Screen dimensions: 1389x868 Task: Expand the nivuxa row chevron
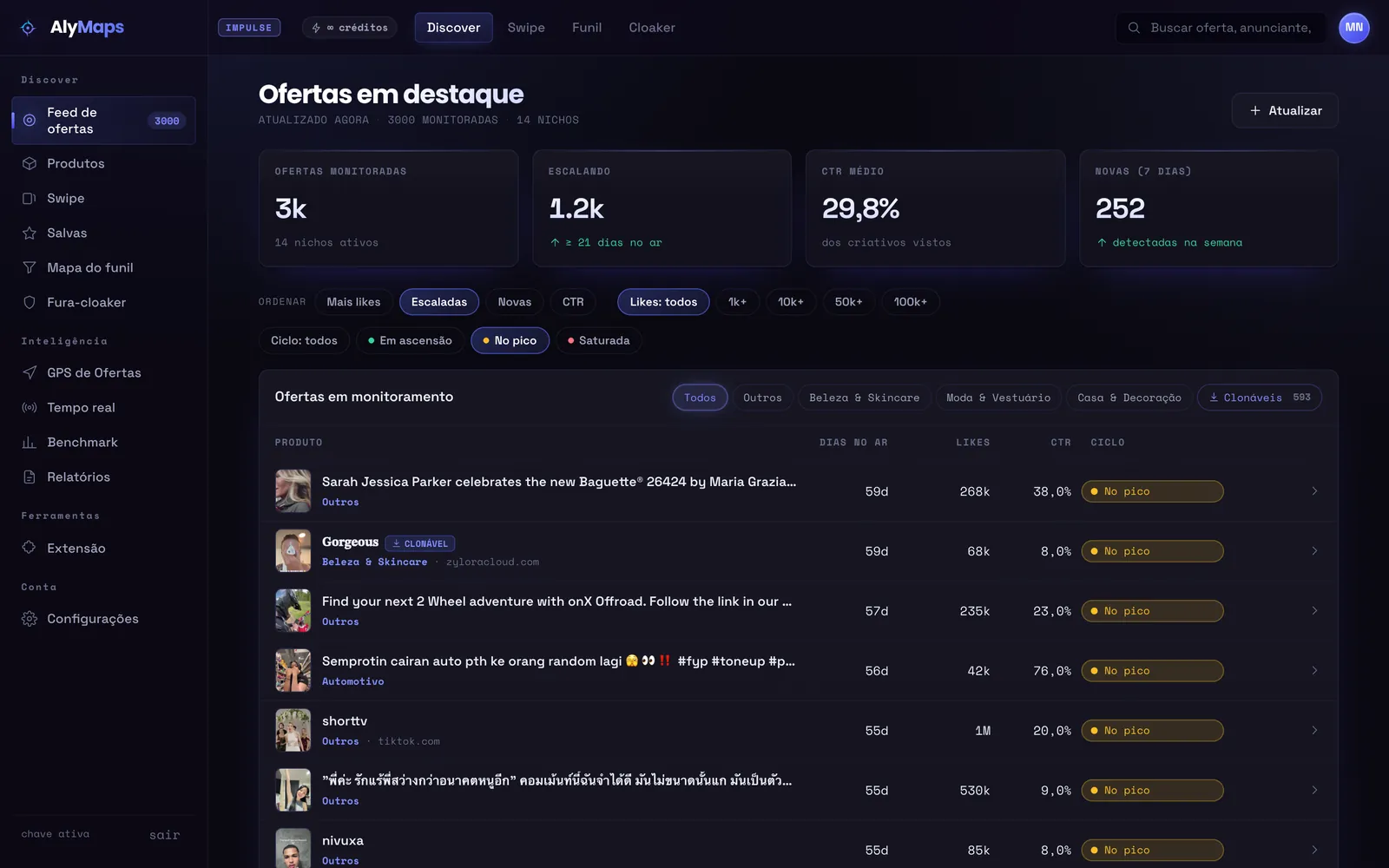point(1314,851)
